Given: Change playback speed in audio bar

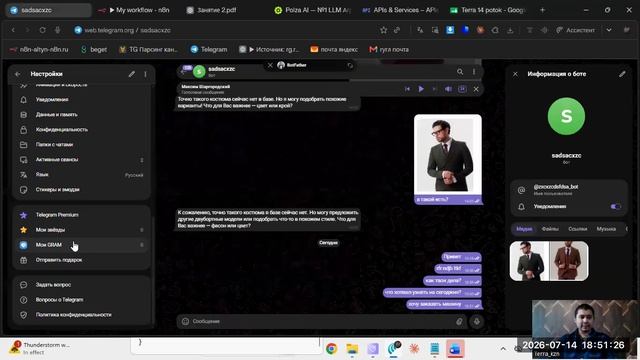Looking at the screenshot, I should [x=462, y=89].
